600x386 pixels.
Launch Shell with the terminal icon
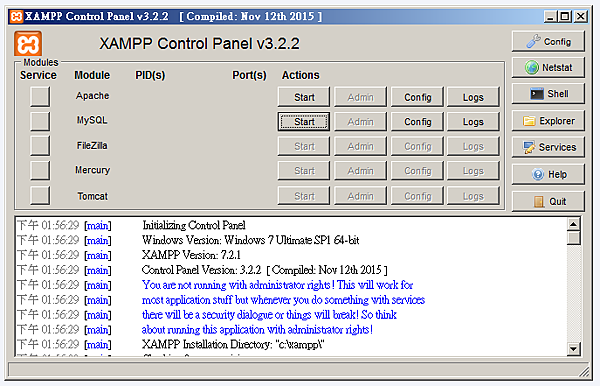[548, 94]
